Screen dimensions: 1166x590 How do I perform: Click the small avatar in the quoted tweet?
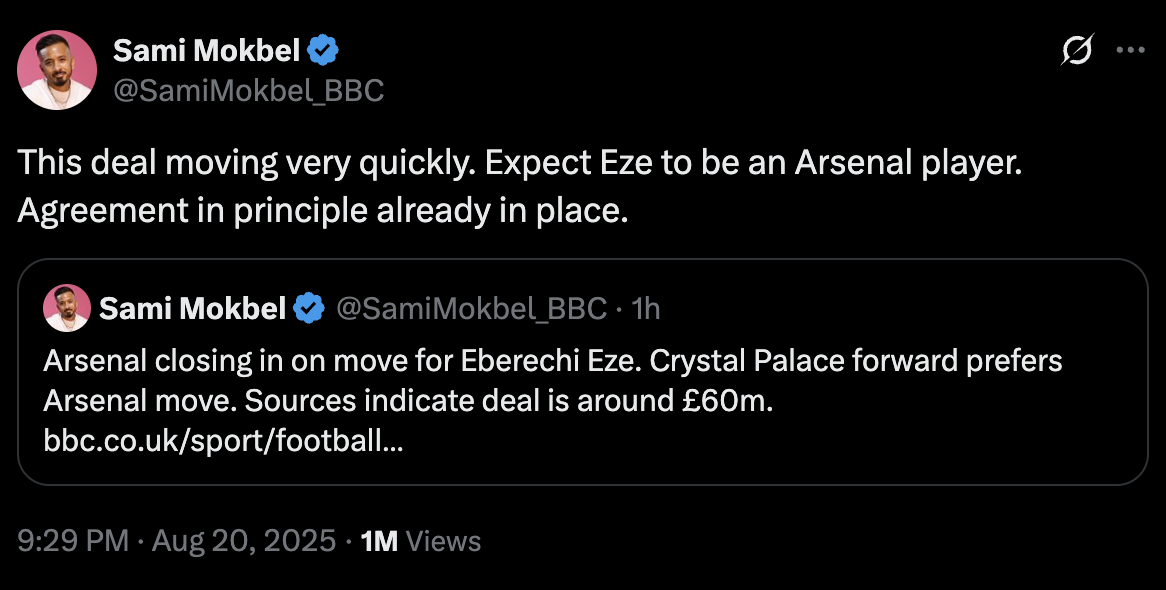(67, 308)
